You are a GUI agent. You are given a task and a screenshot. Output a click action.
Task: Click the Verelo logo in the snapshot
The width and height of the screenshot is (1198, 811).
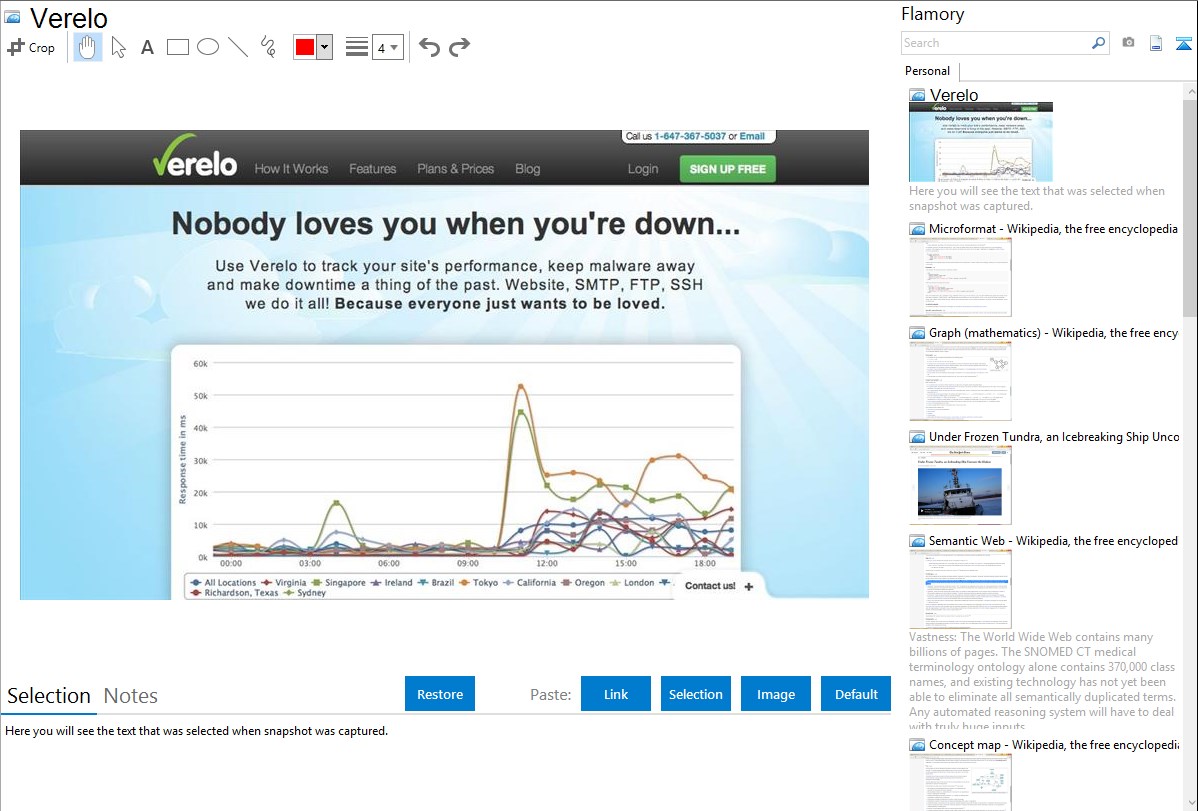(x=195, y=156)
